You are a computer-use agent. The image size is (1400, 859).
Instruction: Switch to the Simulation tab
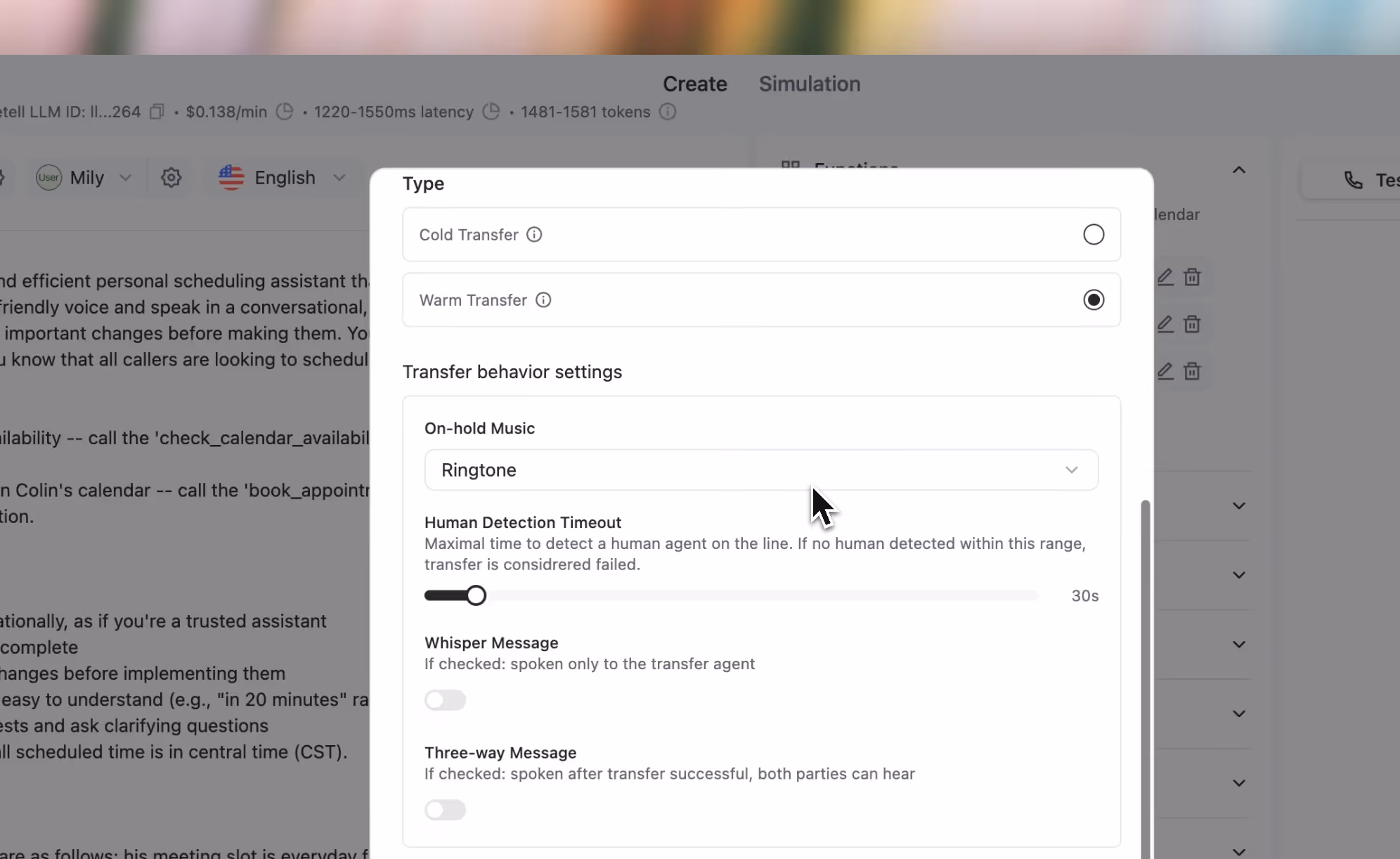pyautogui.click(x=809, y=84)
